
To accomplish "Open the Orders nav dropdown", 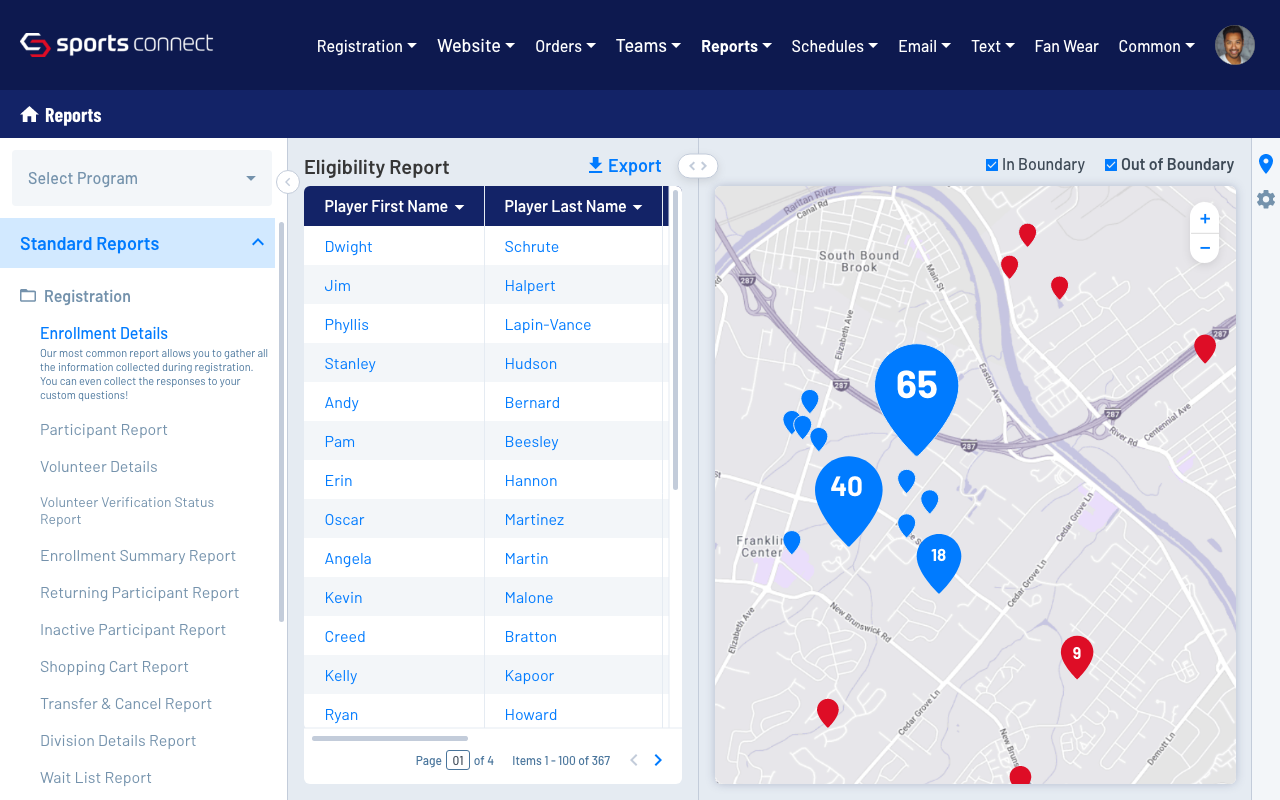I will coord(565,46).
